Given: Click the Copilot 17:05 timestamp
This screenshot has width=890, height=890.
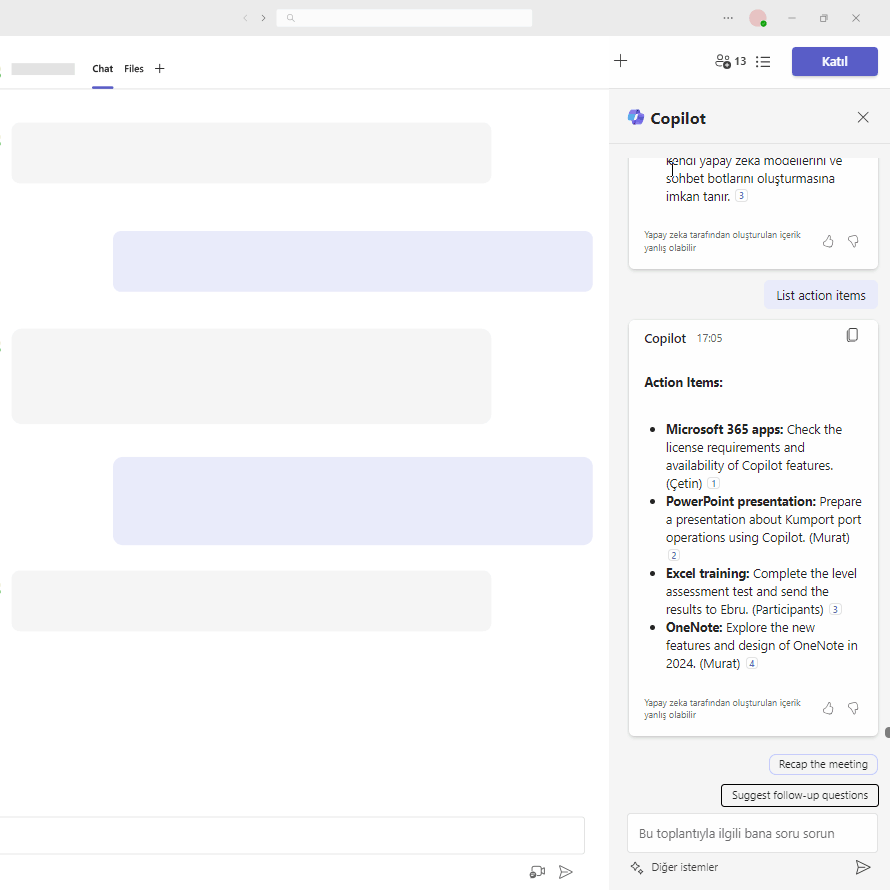Looking at the screenshot, I should pyautogui.click(x=710, y=338).
